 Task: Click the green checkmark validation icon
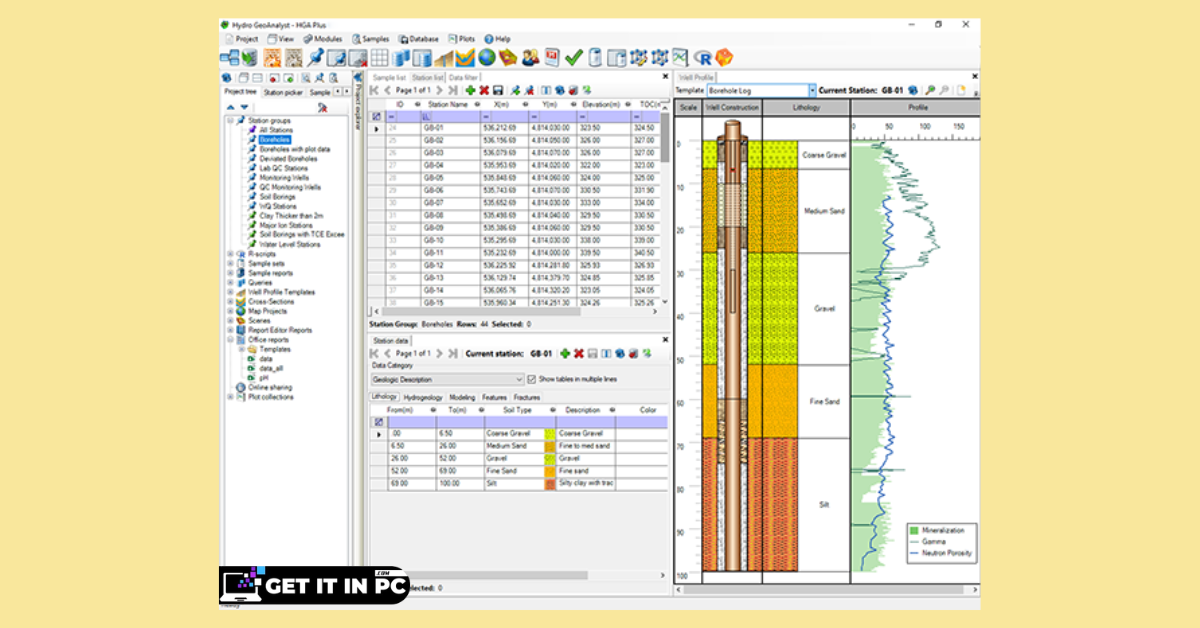coord(574,58)
